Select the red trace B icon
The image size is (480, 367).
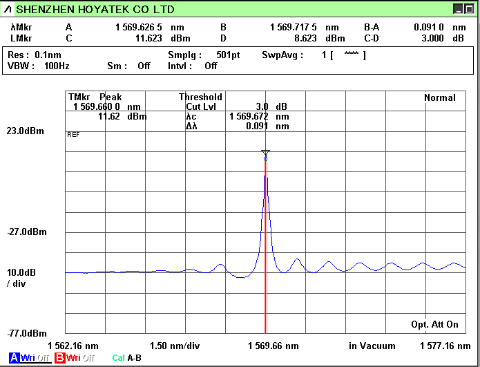click(60, 358)
